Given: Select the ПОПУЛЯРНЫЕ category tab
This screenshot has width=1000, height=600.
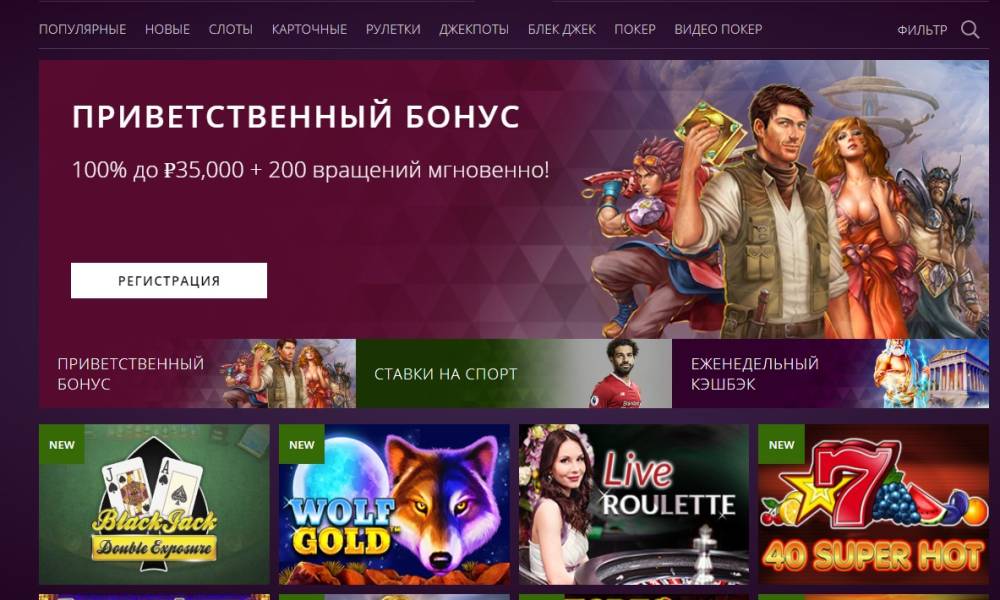Looking at the screenshot, I should pos(82,29).
